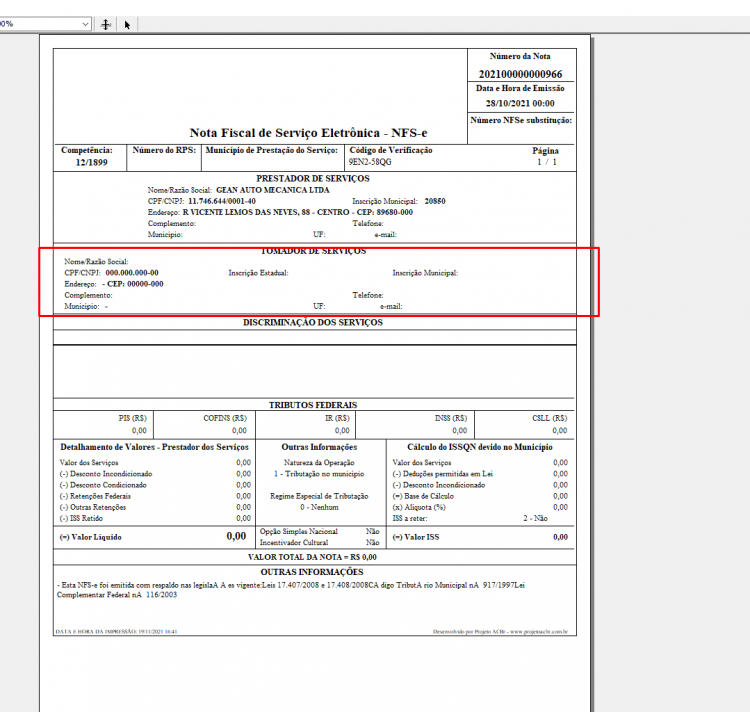The height and width of the screenshot is (712, 750).
Task: Click Município de Prestação do Serviço: label
Action: [x=272, y=150]
